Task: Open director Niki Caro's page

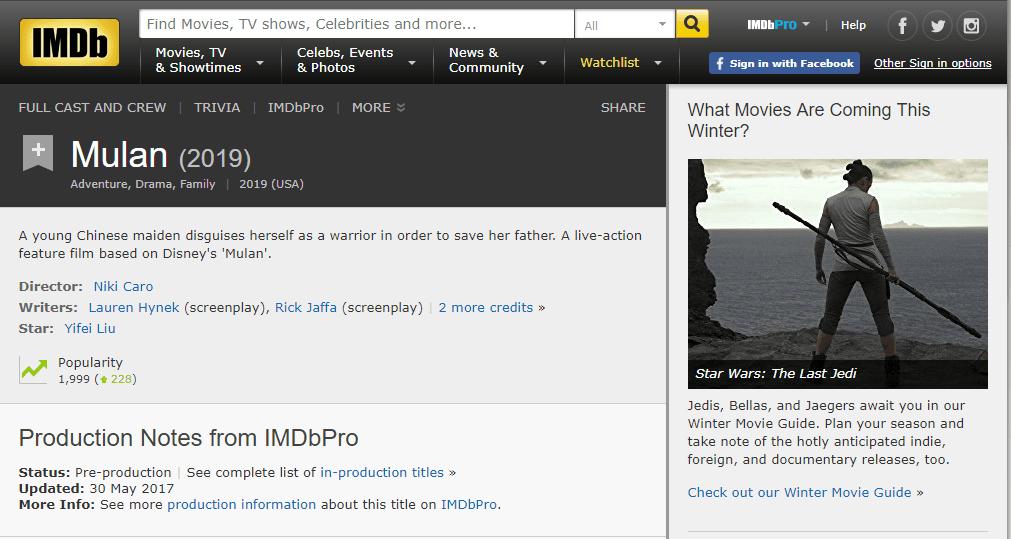Action: [x=123, y=286]
